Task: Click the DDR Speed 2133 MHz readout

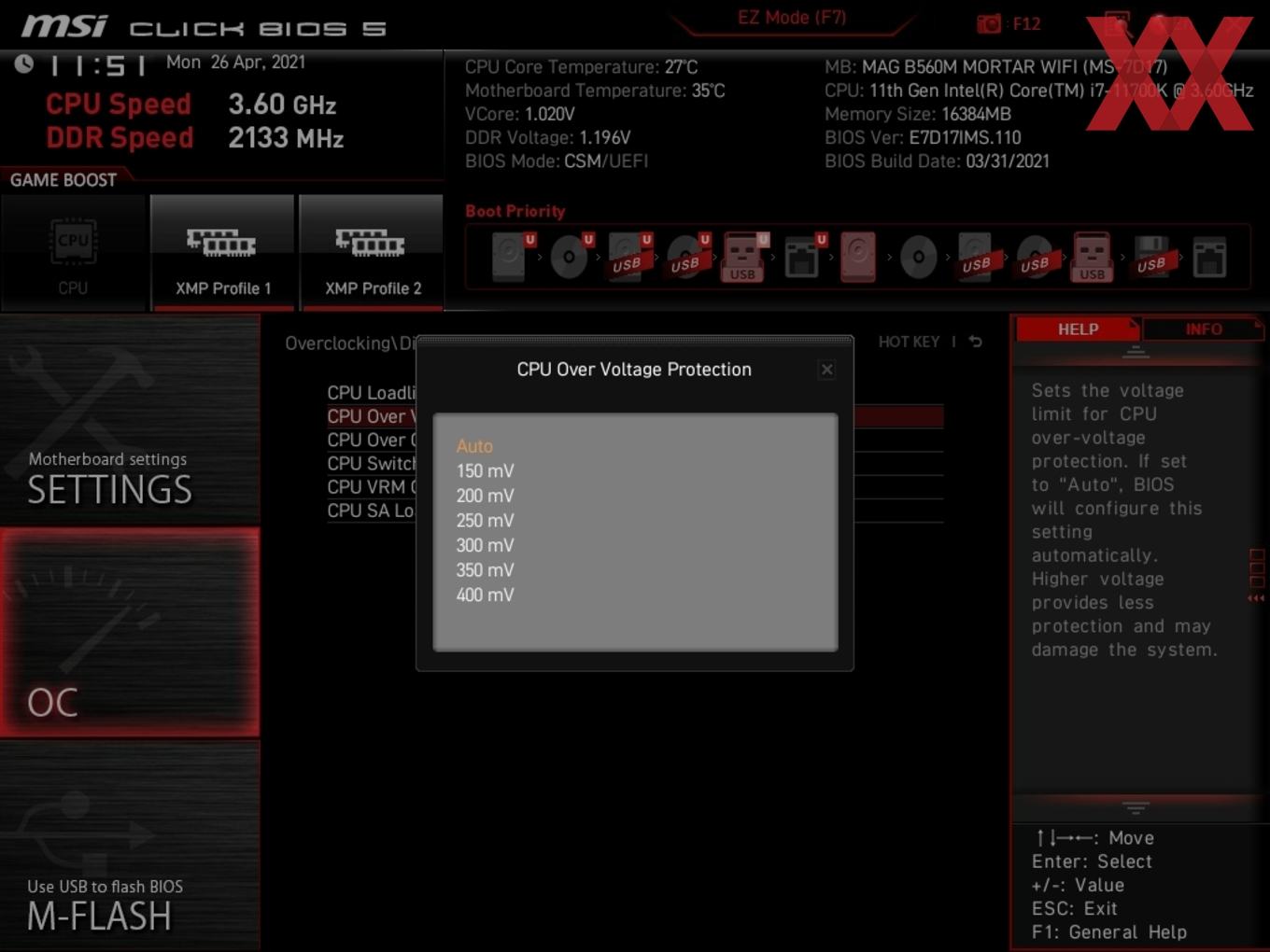Action: point(195,138)
